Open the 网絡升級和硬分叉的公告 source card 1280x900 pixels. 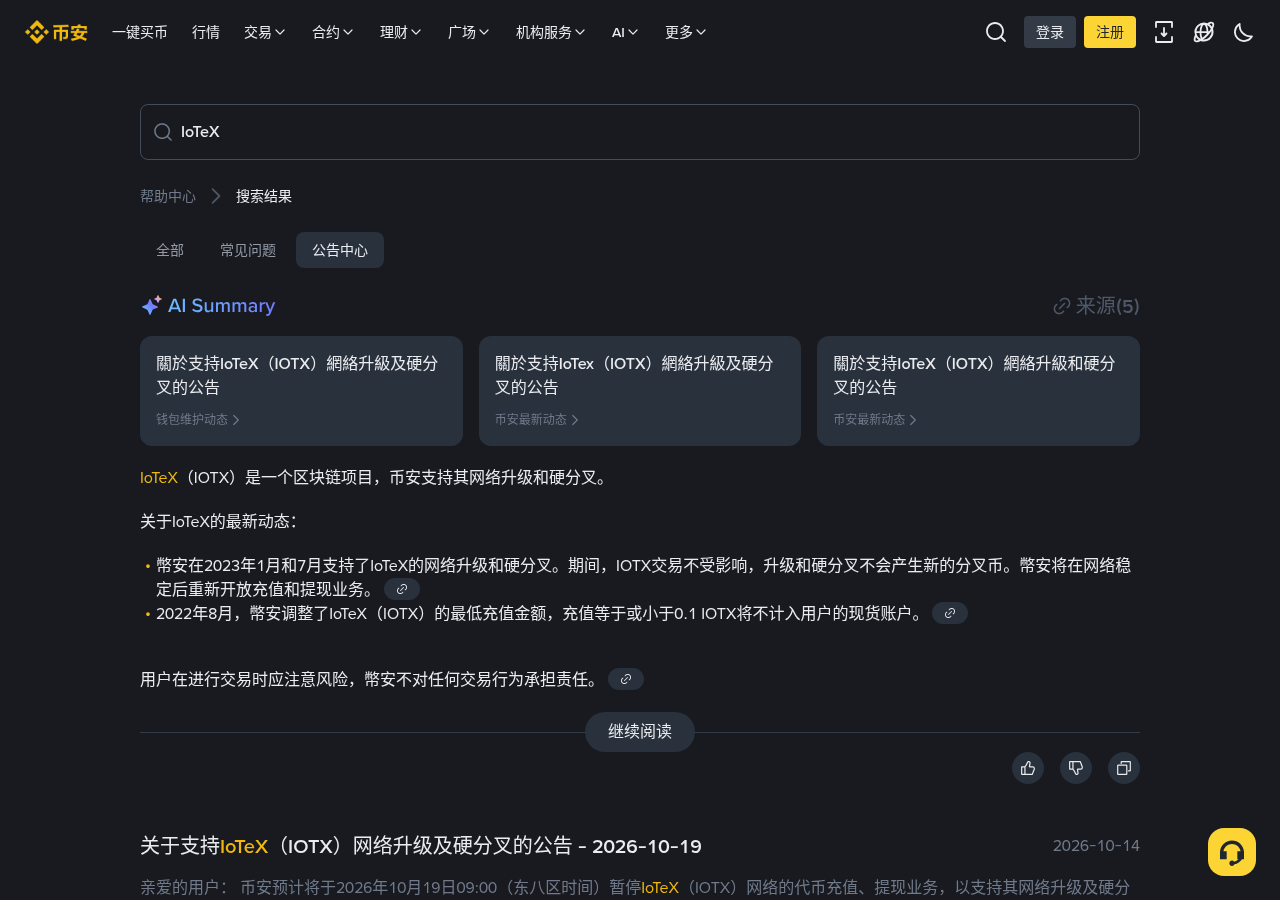978,391
